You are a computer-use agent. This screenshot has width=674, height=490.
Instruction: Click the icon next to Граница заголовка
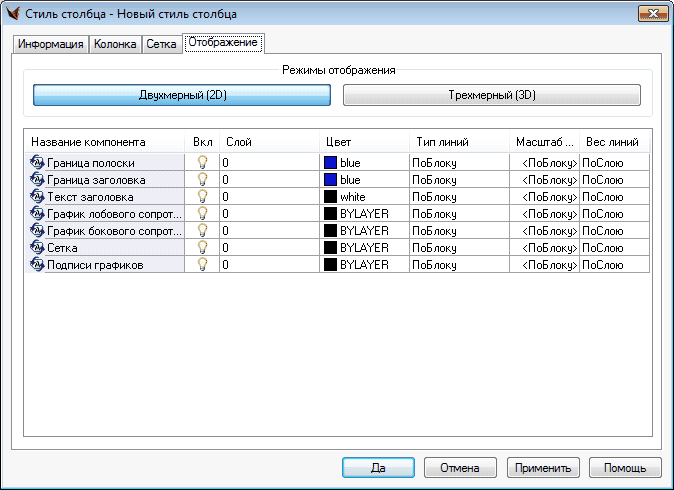point(39,180)
